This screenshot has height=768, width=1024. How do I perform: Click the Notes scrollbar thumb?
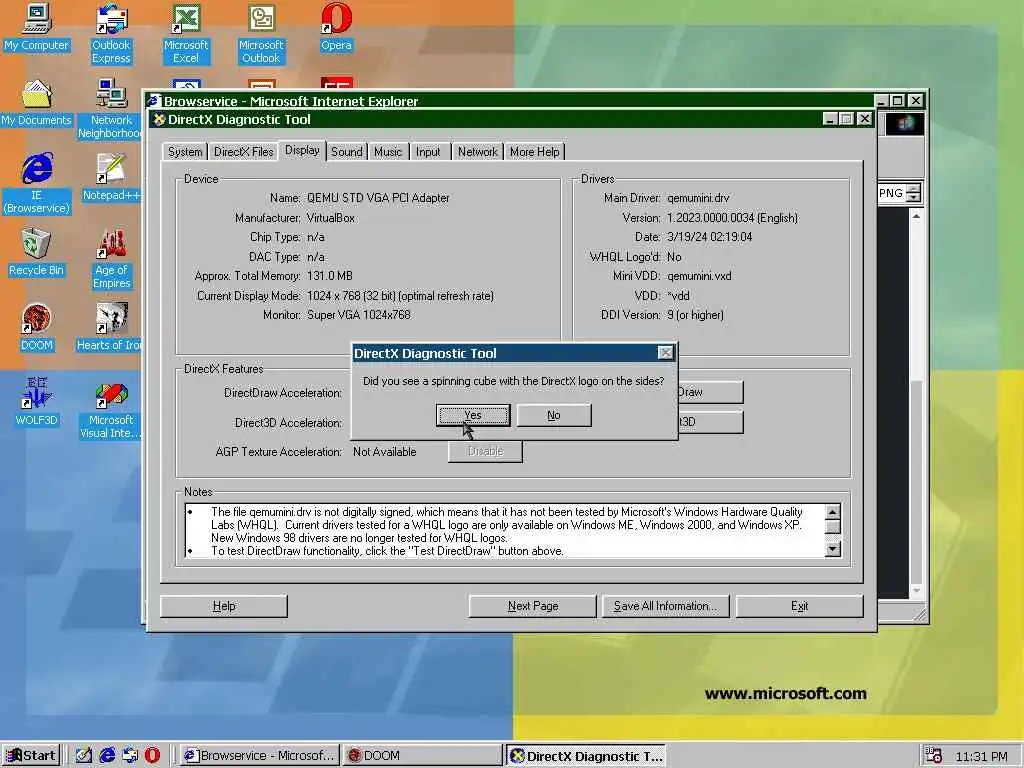pyautogui.click(x=833, y=528)
